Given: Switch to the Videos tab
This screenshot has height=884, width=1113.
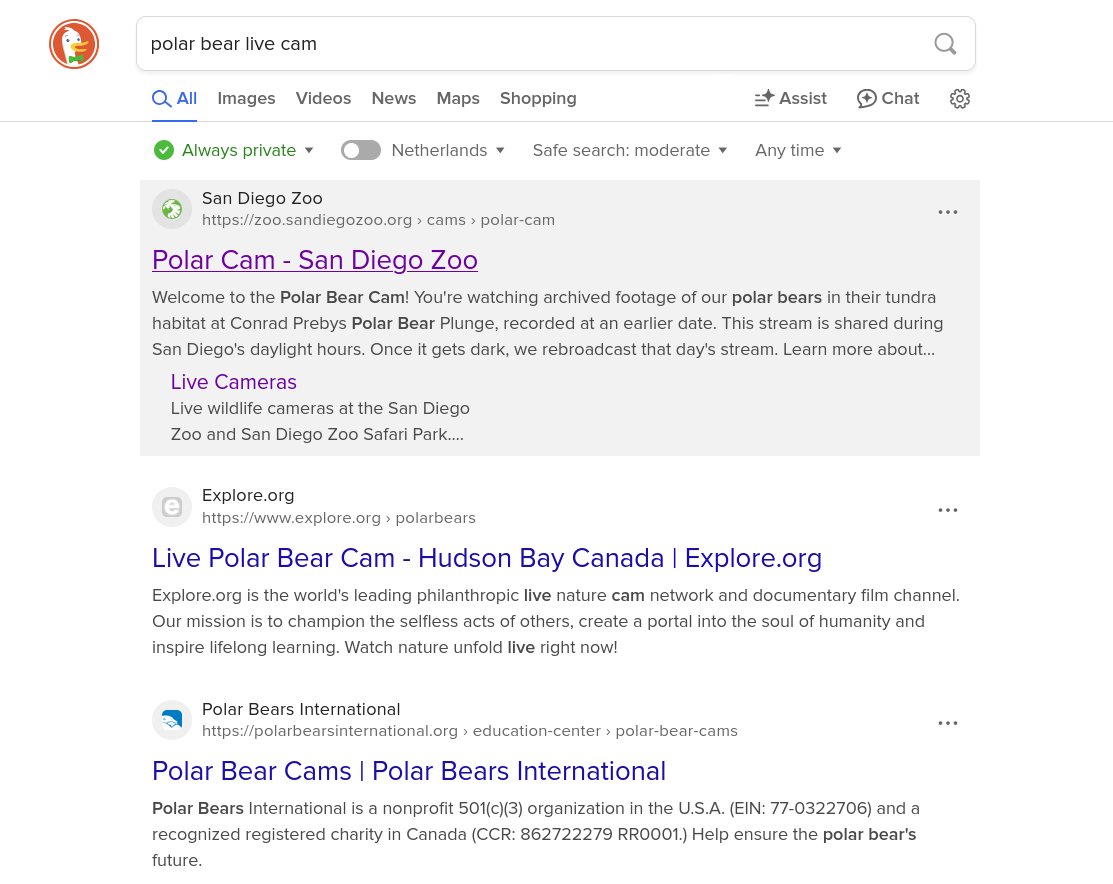Looking at the screenshot, I should point(324,99).
